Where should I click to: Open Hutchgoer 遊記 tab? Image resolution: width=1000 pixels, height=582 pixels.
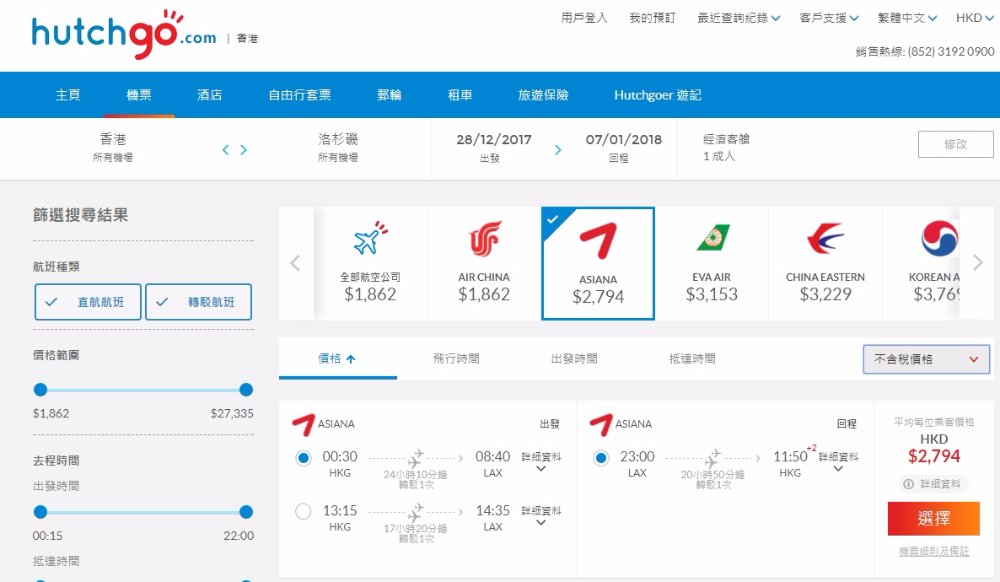pyautogui.click(x=658, y=95)
